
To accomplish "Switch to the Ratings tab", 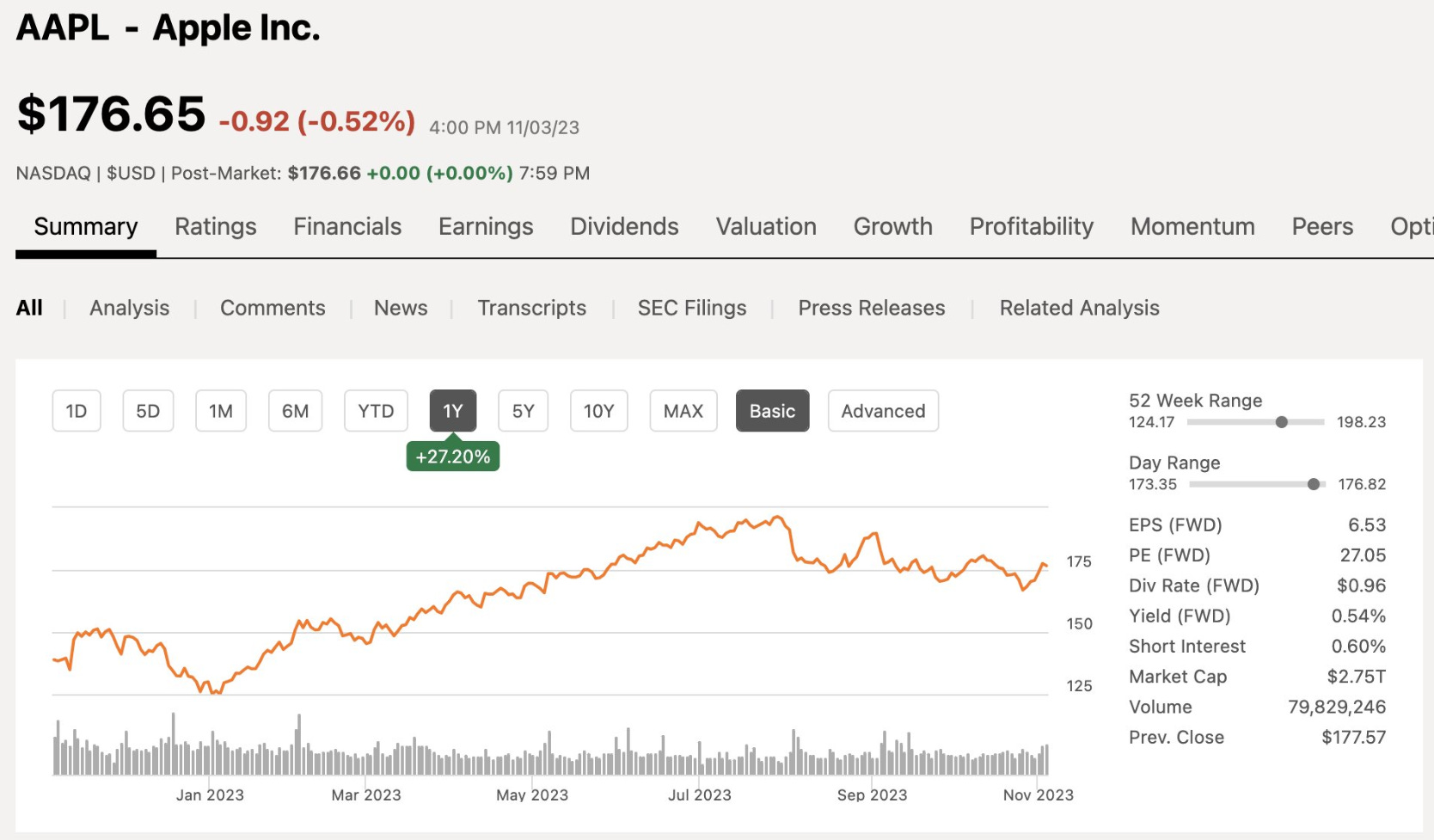I will [x=216, y=226].
